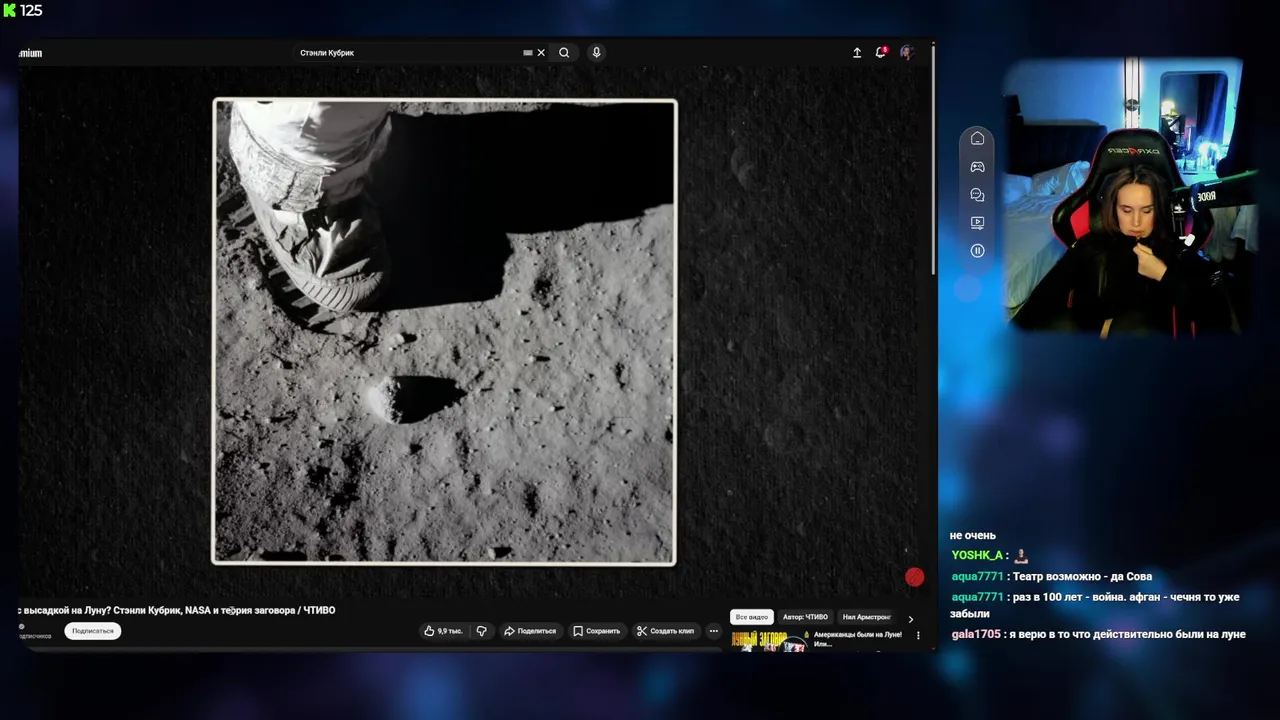Open the three-dot more actions menu
1280x720 pixels.
(713, 631)
